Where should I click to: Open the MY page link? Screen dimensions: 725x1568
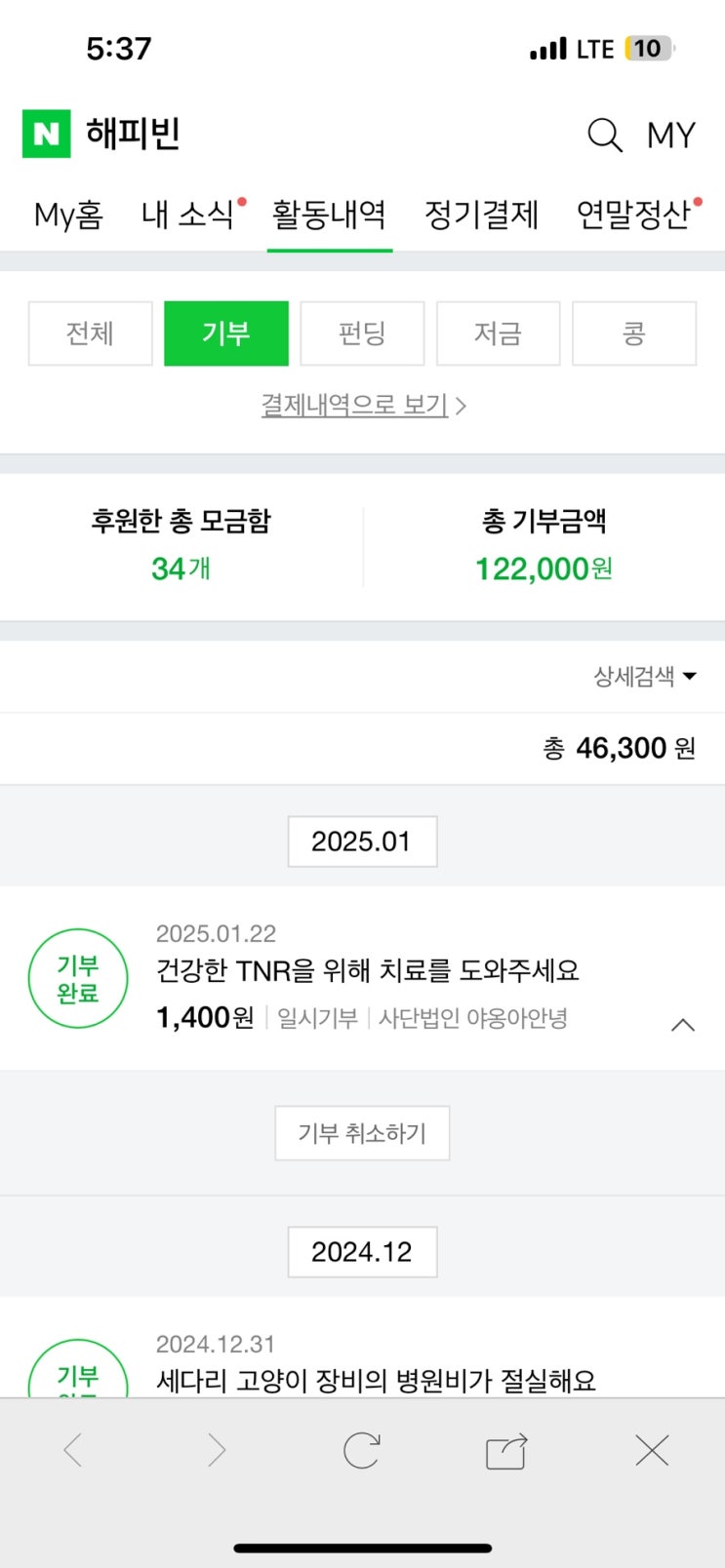[x=671, y=136]
